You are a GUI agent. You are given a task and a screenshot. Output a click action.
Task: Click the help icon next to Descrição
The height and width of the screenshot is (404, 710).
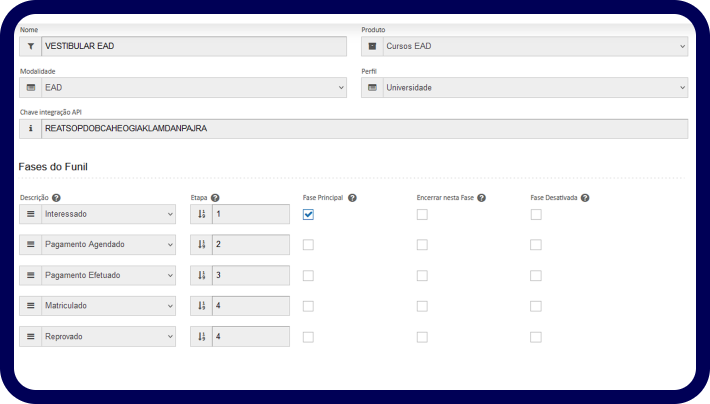tap(57, 198)
